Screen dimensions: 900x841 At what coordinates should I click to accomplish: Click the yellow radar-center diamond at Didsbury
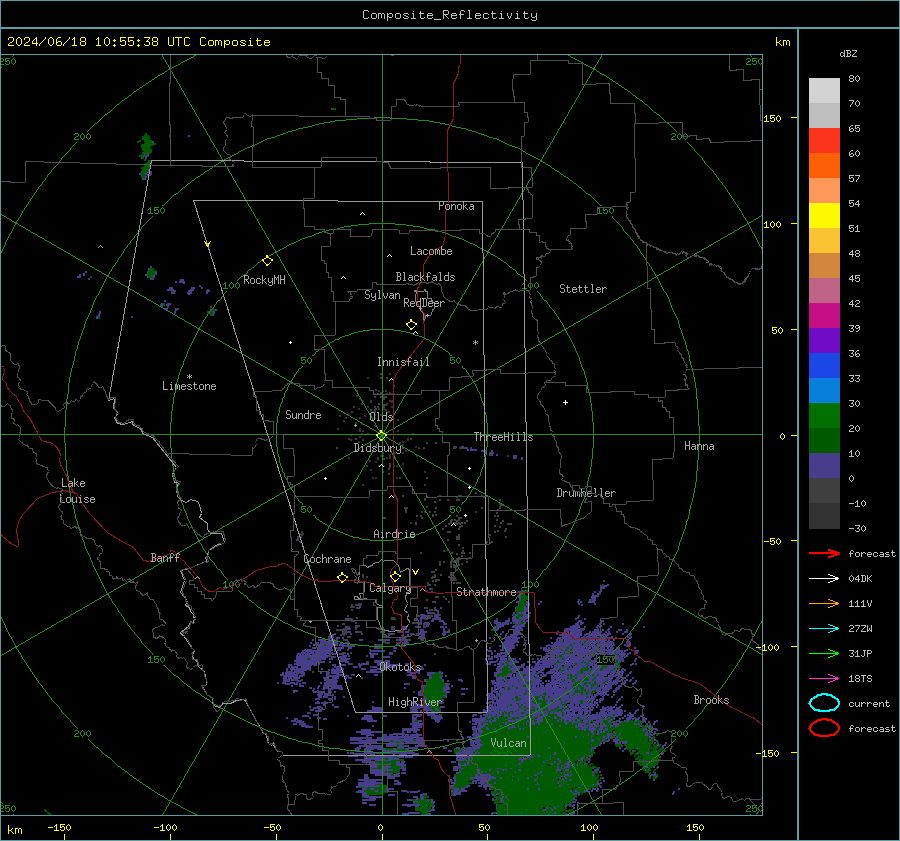click(x=381, y=436)
